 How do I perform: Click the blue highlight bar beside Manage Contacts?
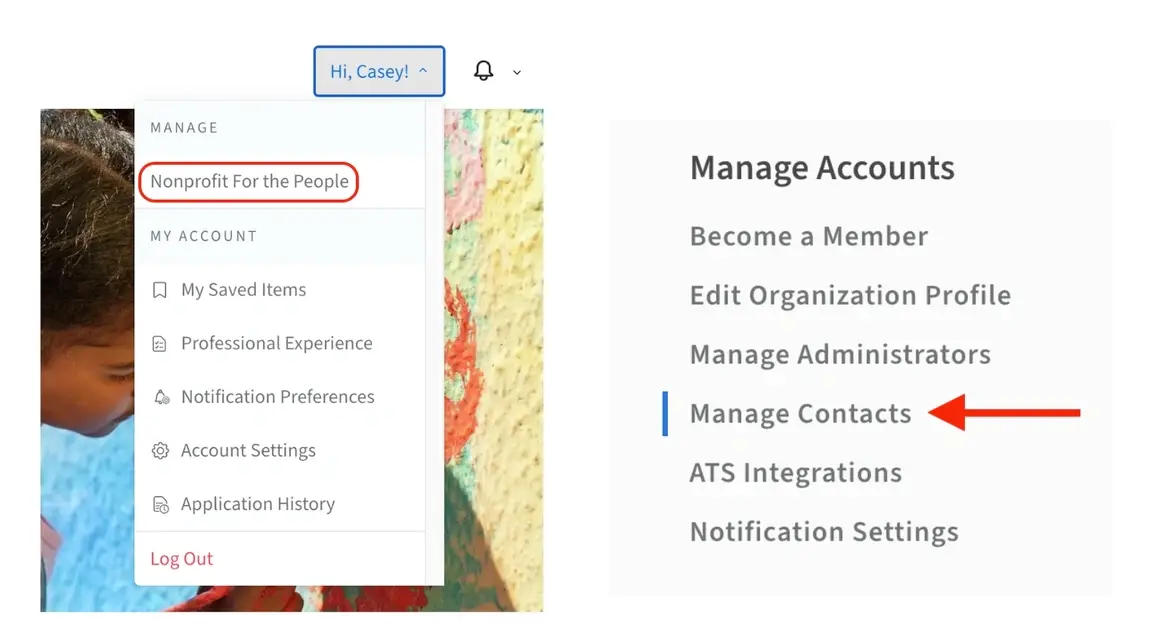click(665, 413)
